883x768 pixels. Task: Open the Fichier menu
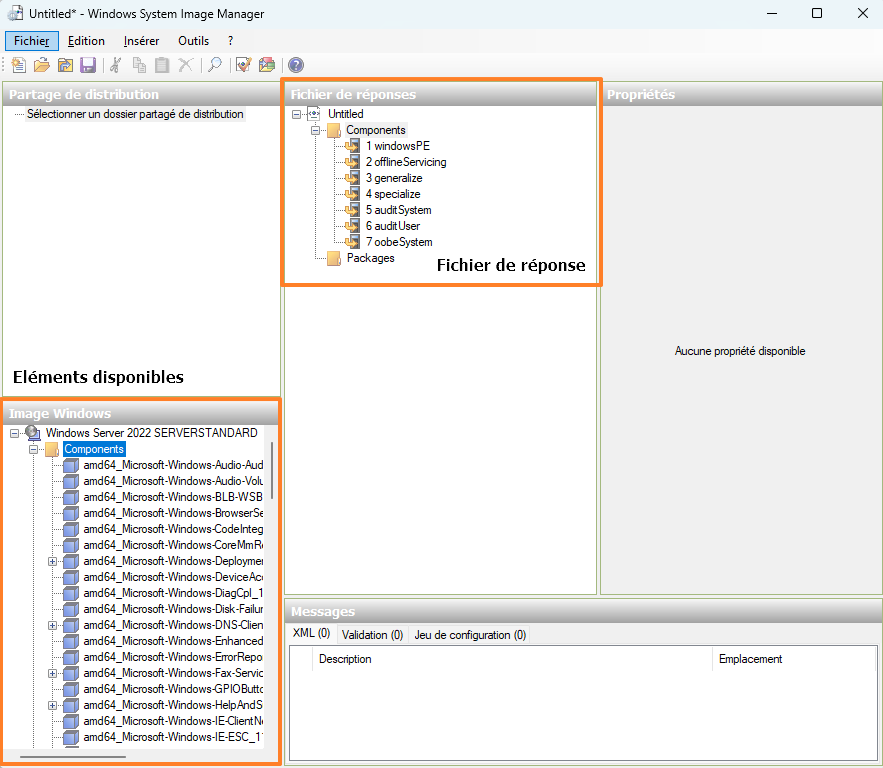click(x=31, y=41)
